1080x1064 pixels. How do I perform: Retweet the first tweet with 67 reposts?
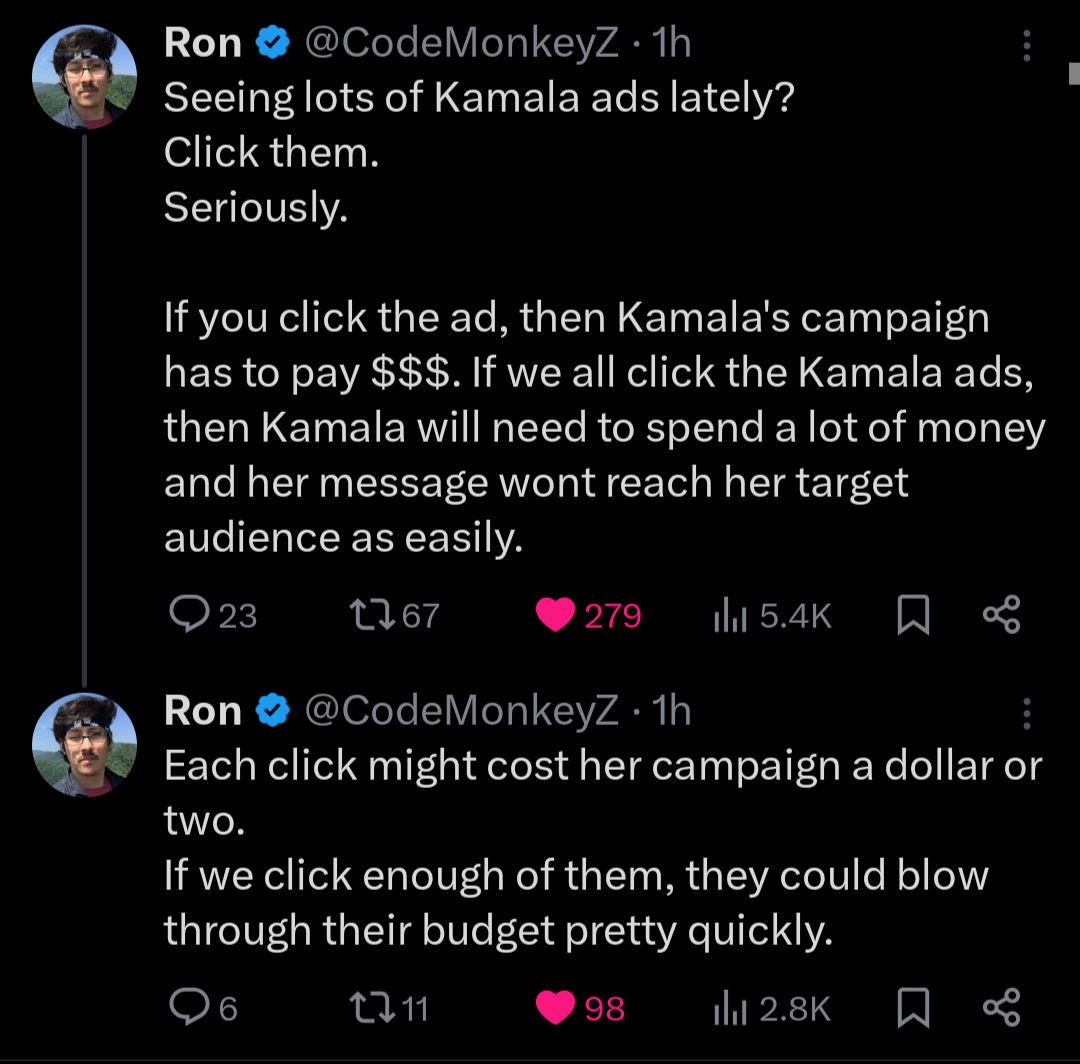point(394,614)
